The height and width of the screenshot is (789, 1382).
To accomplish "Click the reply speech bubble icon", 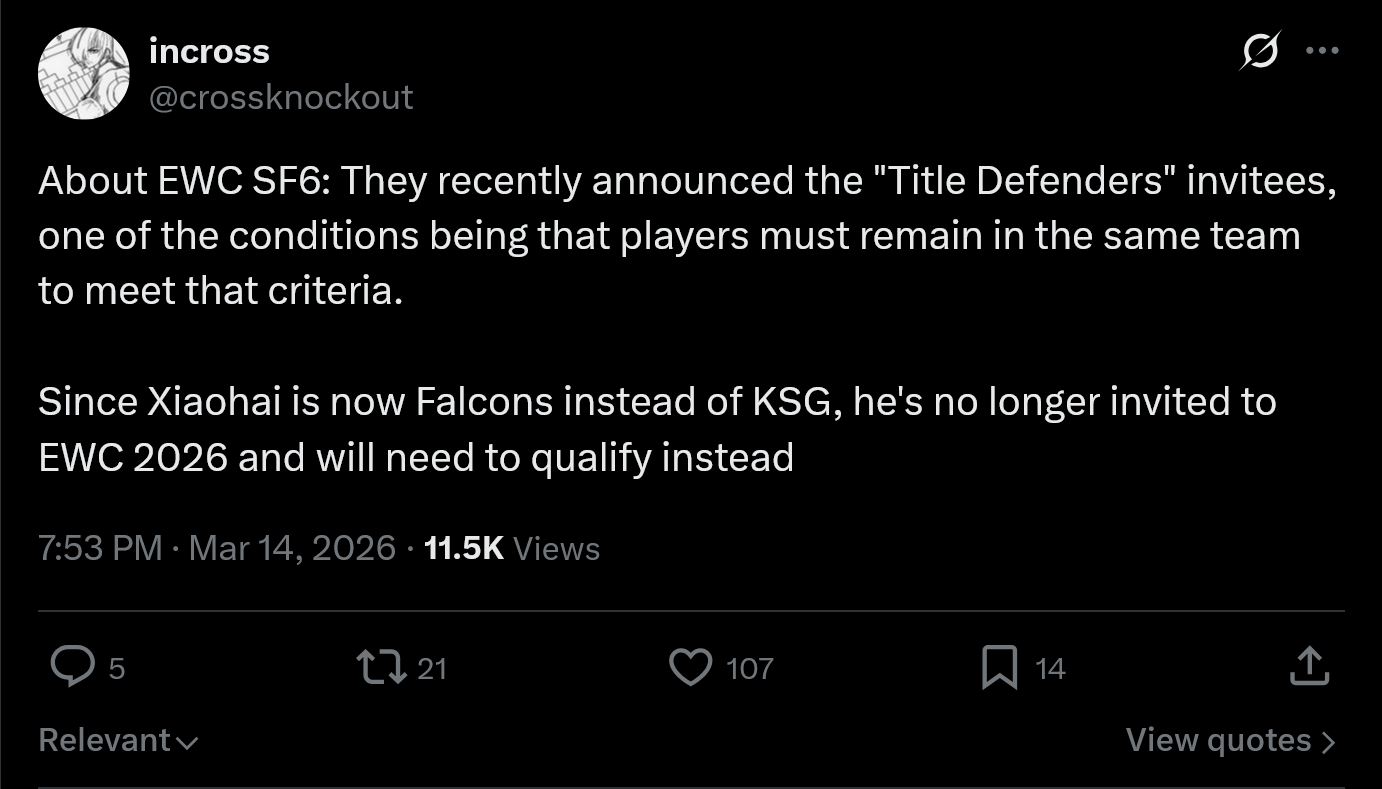I will coord(72,667).
